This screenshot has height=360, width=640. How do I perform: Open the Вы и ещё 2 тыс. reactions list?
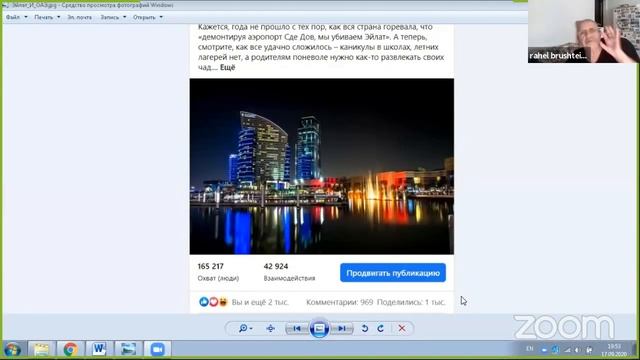coord(260,302)
